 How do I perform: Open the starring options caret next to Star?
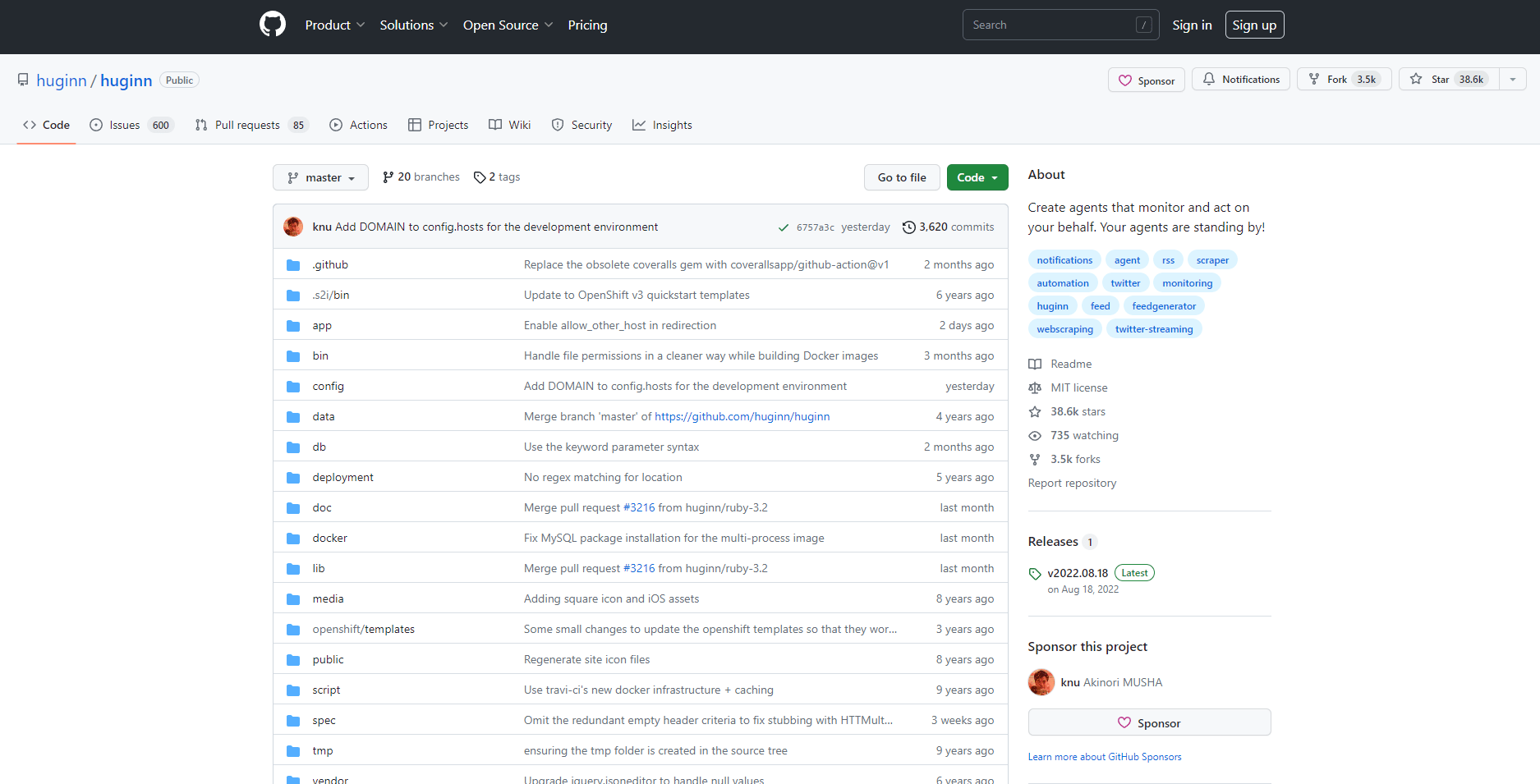pyautogui.click(x=1512, y=79)
